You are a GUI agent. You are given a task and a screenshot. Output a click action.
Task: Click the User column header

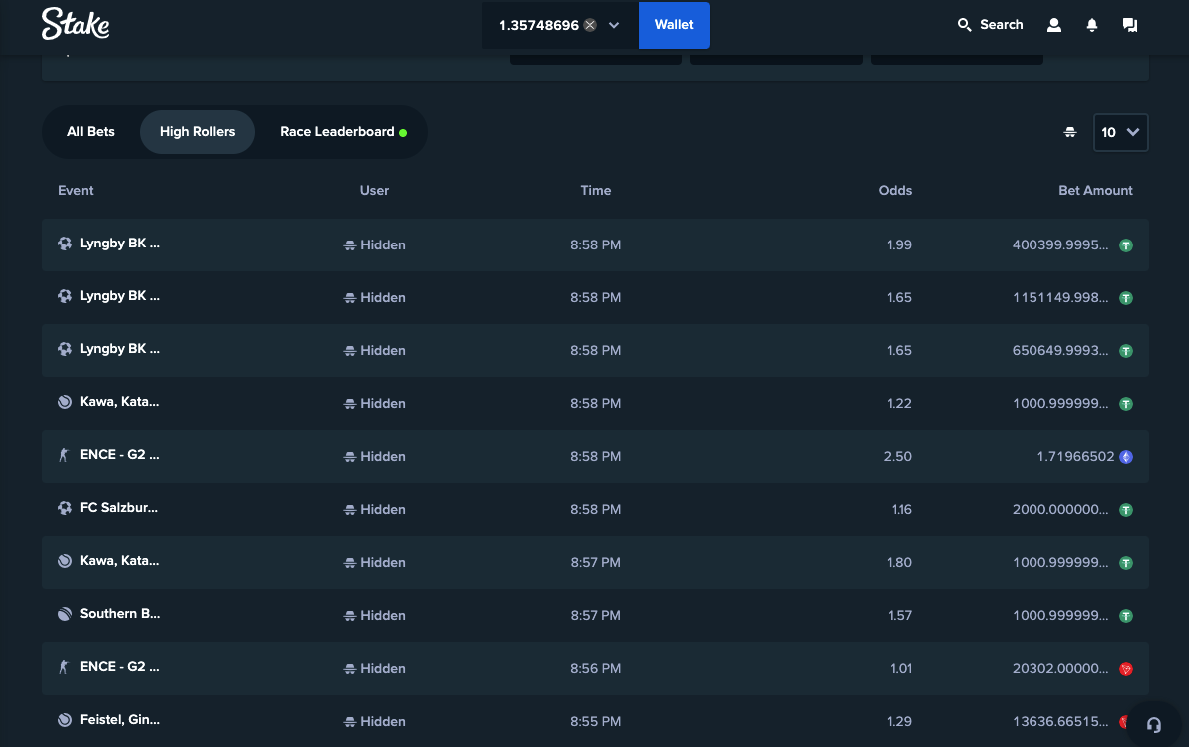[374, 190]
